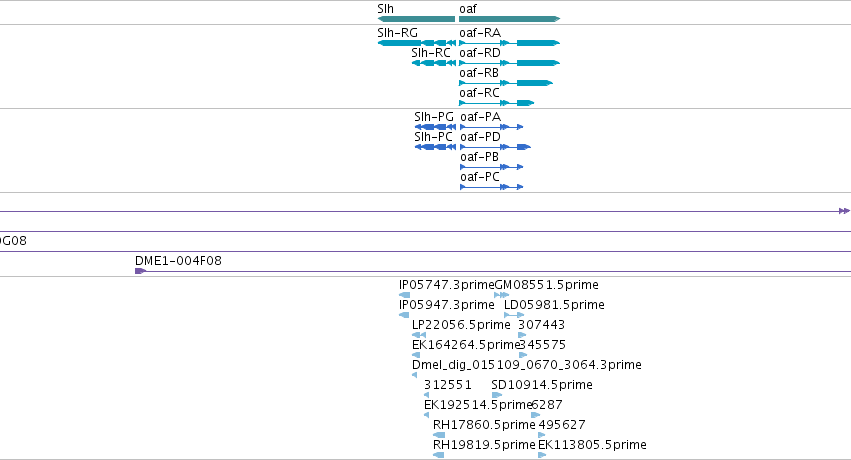This screenshot has height=460, width=851.
Task: Select the oaf-RC transcript glyph
Action: [497, 103]
